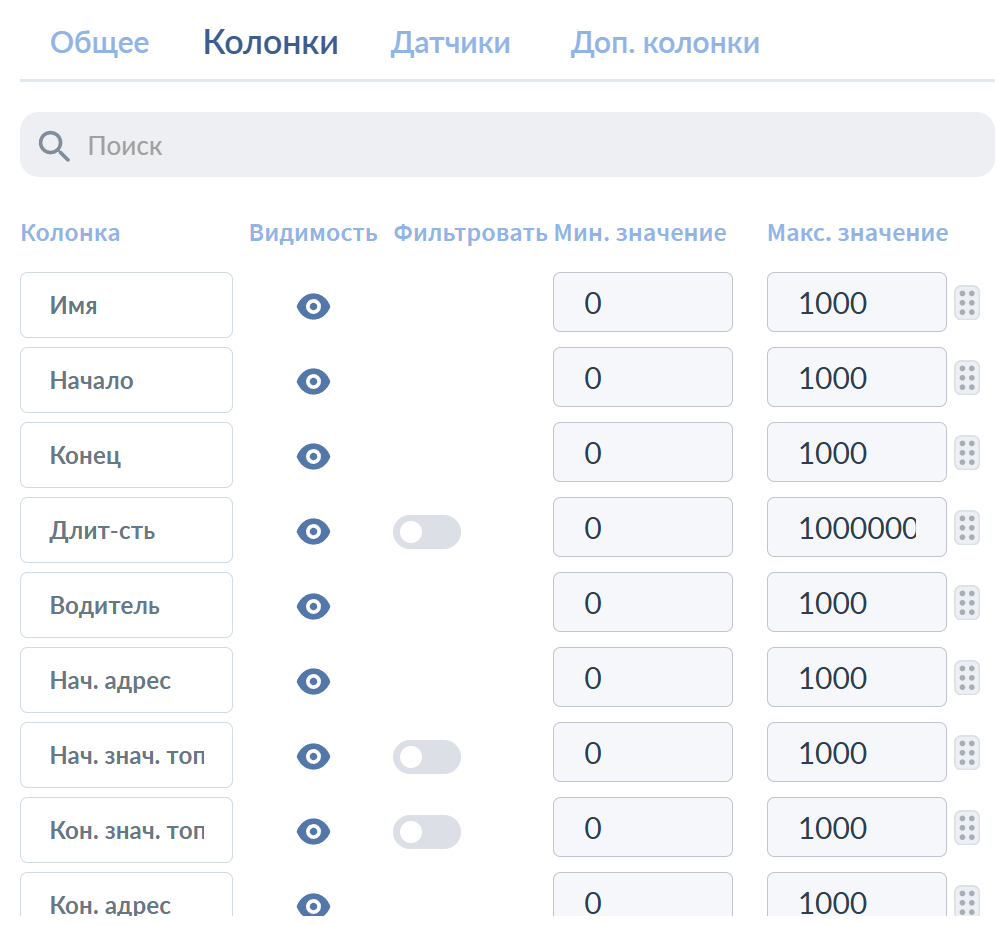
Task: Hide the Конец column
Action: (313, 456)
